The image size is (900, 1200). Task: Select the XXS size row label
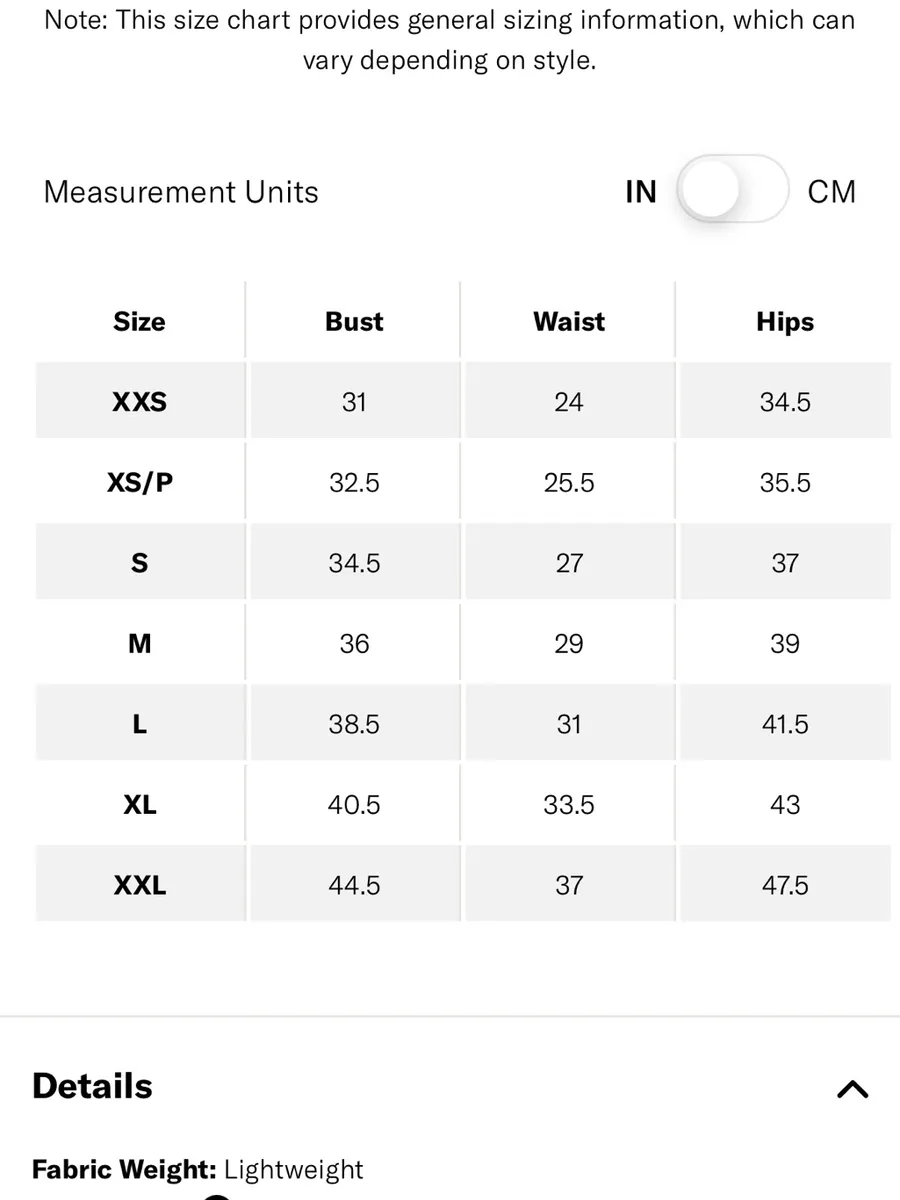[140, 402]
